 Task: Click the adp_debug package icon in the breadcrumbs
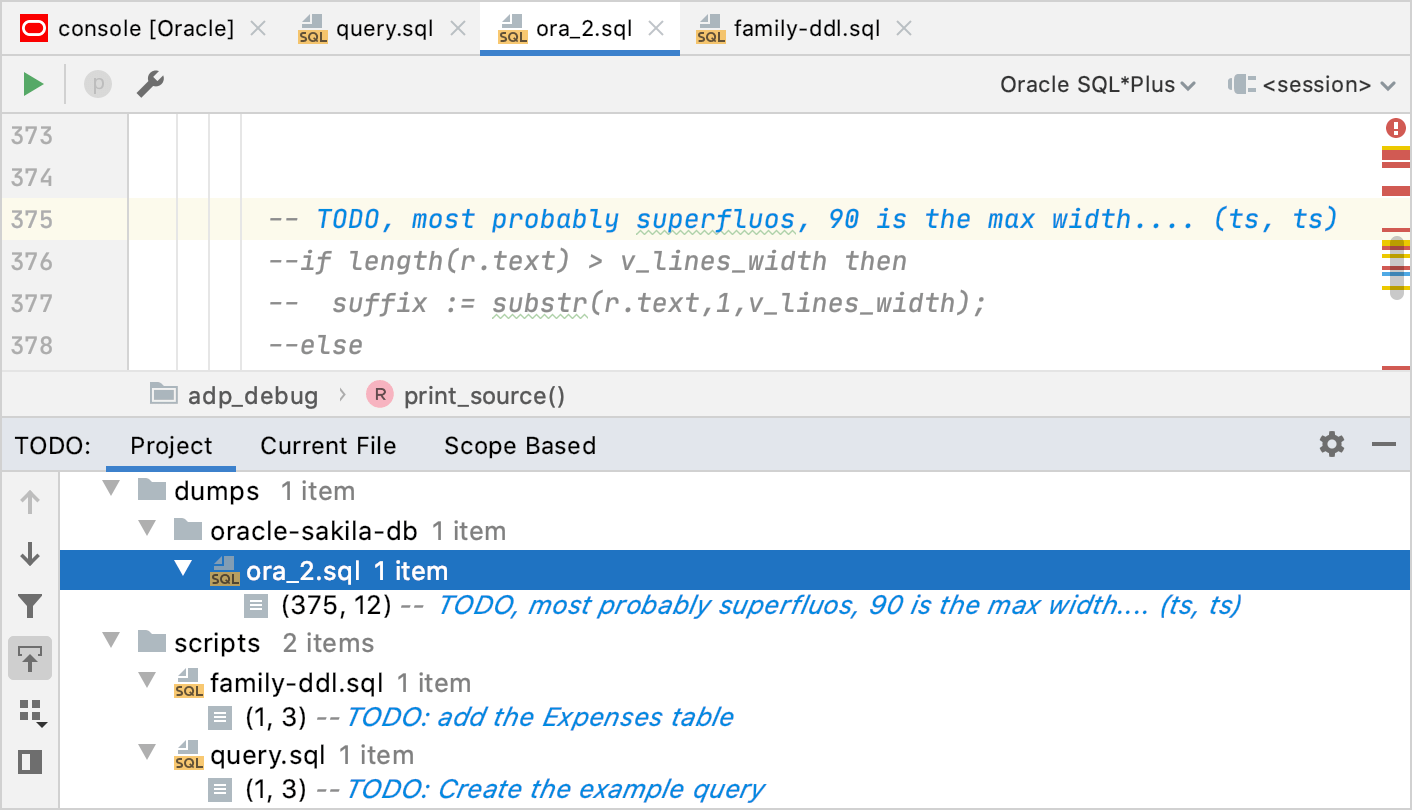click(164, 394)
